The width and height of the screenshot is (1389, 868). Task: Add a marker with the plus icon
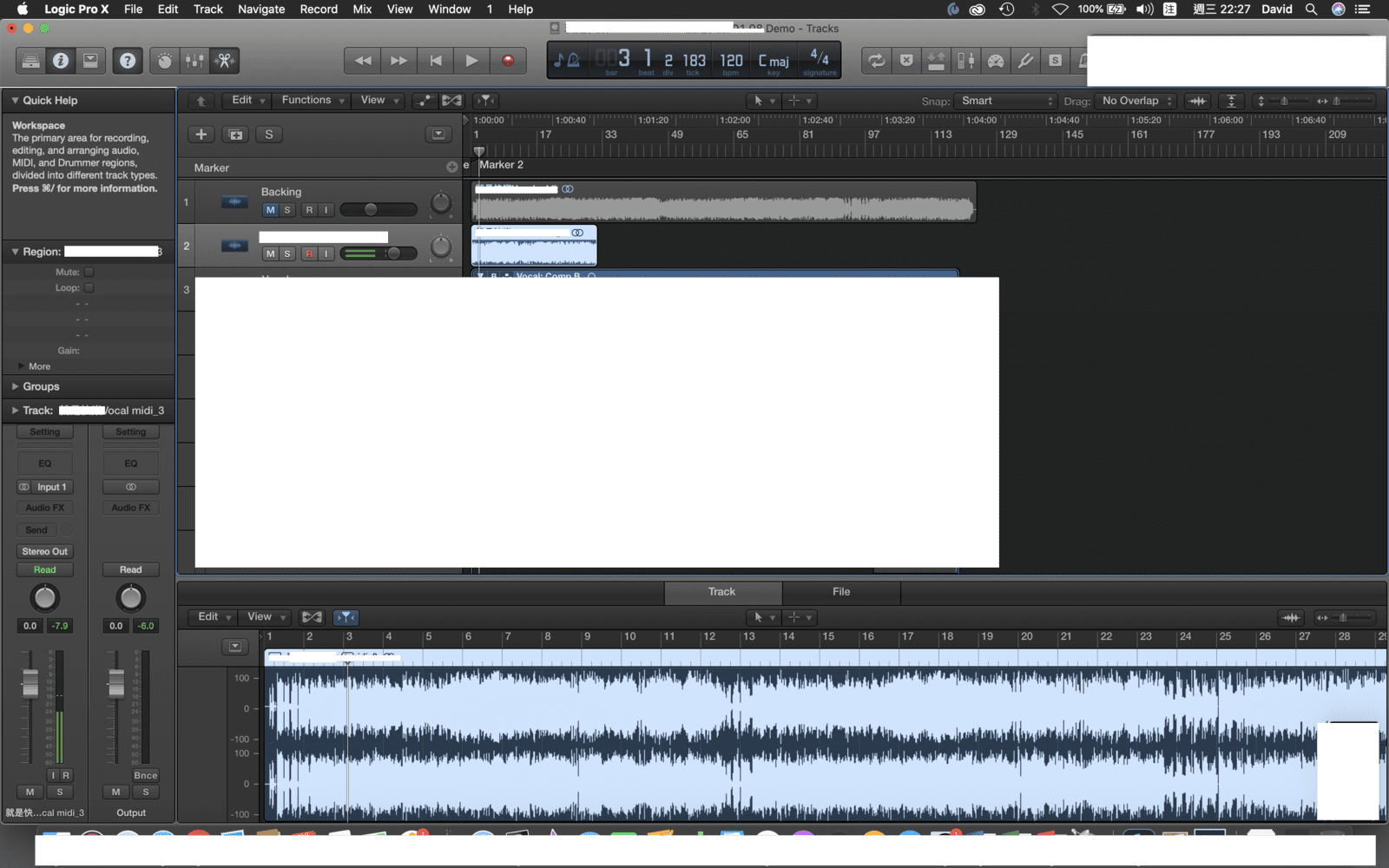point(451,167)
